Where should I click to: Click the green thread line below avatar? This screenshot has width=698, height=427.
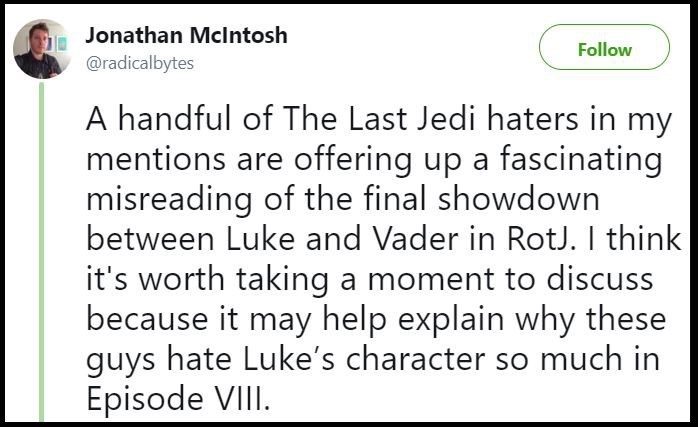coord(42,250)
